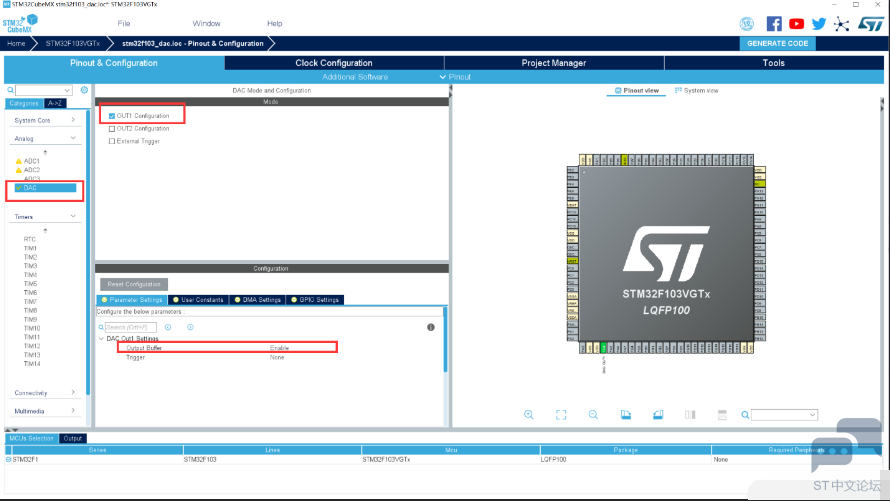Click the pin layout rows icon

(x=722, y=415)
